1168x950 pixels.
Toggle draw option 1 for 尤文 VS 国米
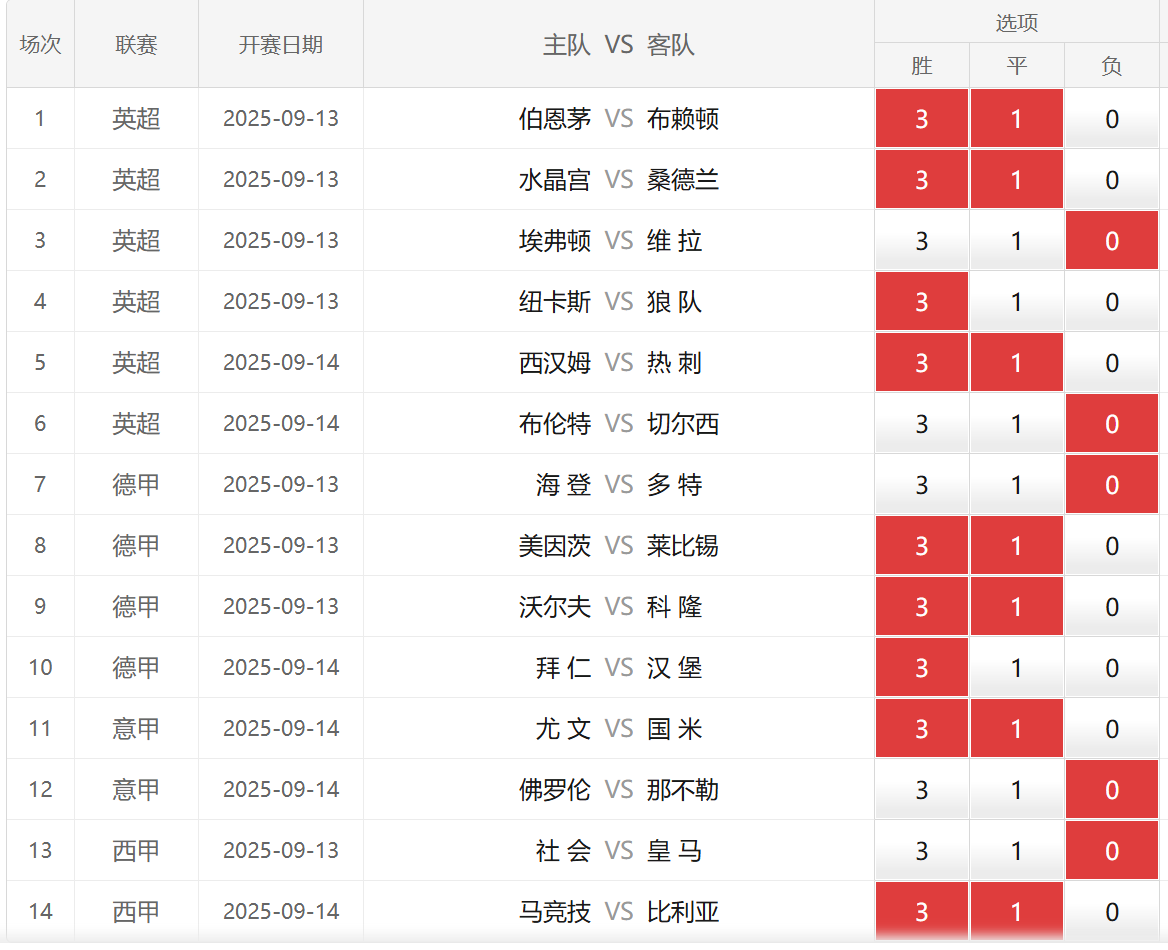[x=1017, y=729]
